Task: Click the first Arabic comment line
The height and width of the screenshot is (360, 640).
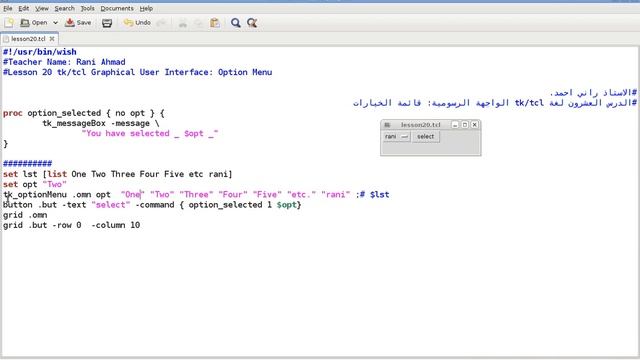Action: pyautogui.click(x=593, y=93)
